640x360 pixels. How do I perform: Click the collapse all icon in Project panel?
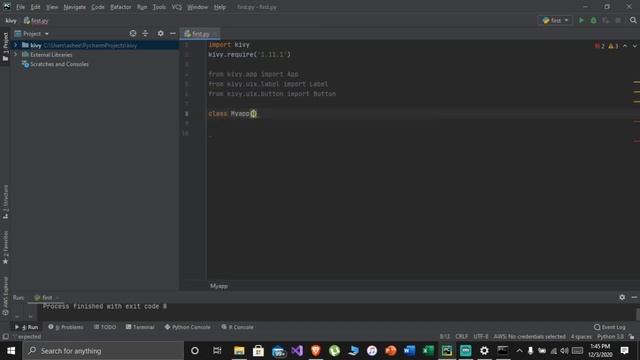[x=145, y=33]
